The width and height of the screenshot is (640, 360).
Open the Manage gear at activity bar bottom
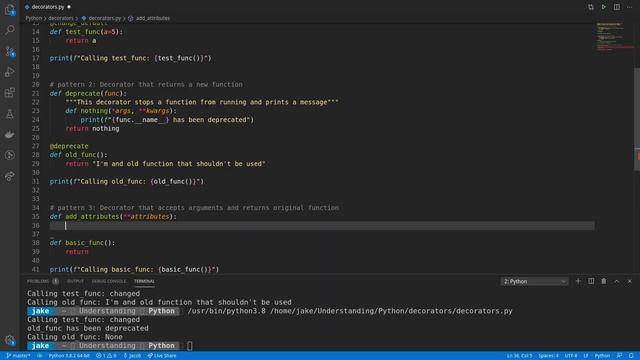[x=10, y=340]
